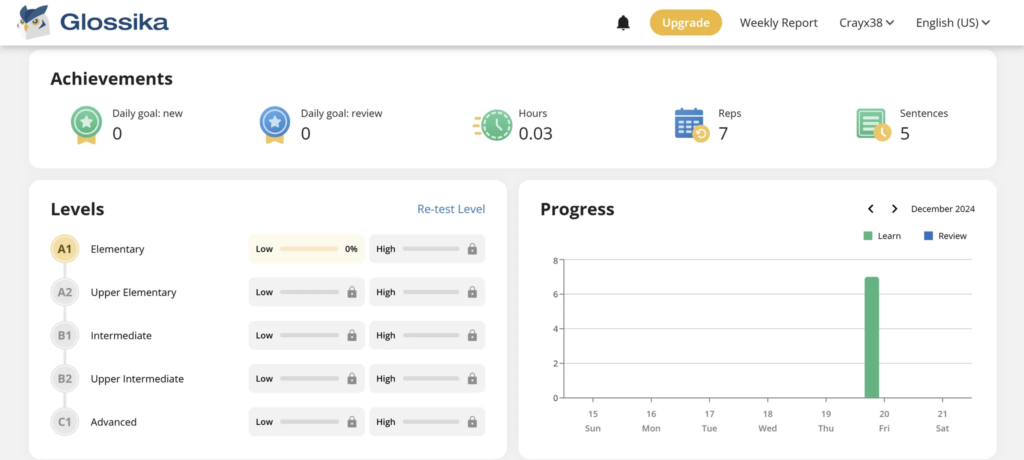The height and width of the screenshot is (460, 1024).
Task: Open notifications via the bell icon
Action: (x=624, y=23)
